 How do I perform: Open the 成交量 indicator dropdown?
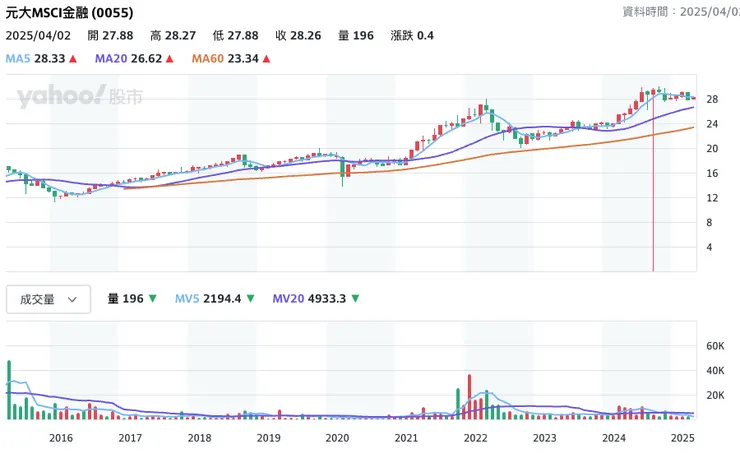(48, 299)
